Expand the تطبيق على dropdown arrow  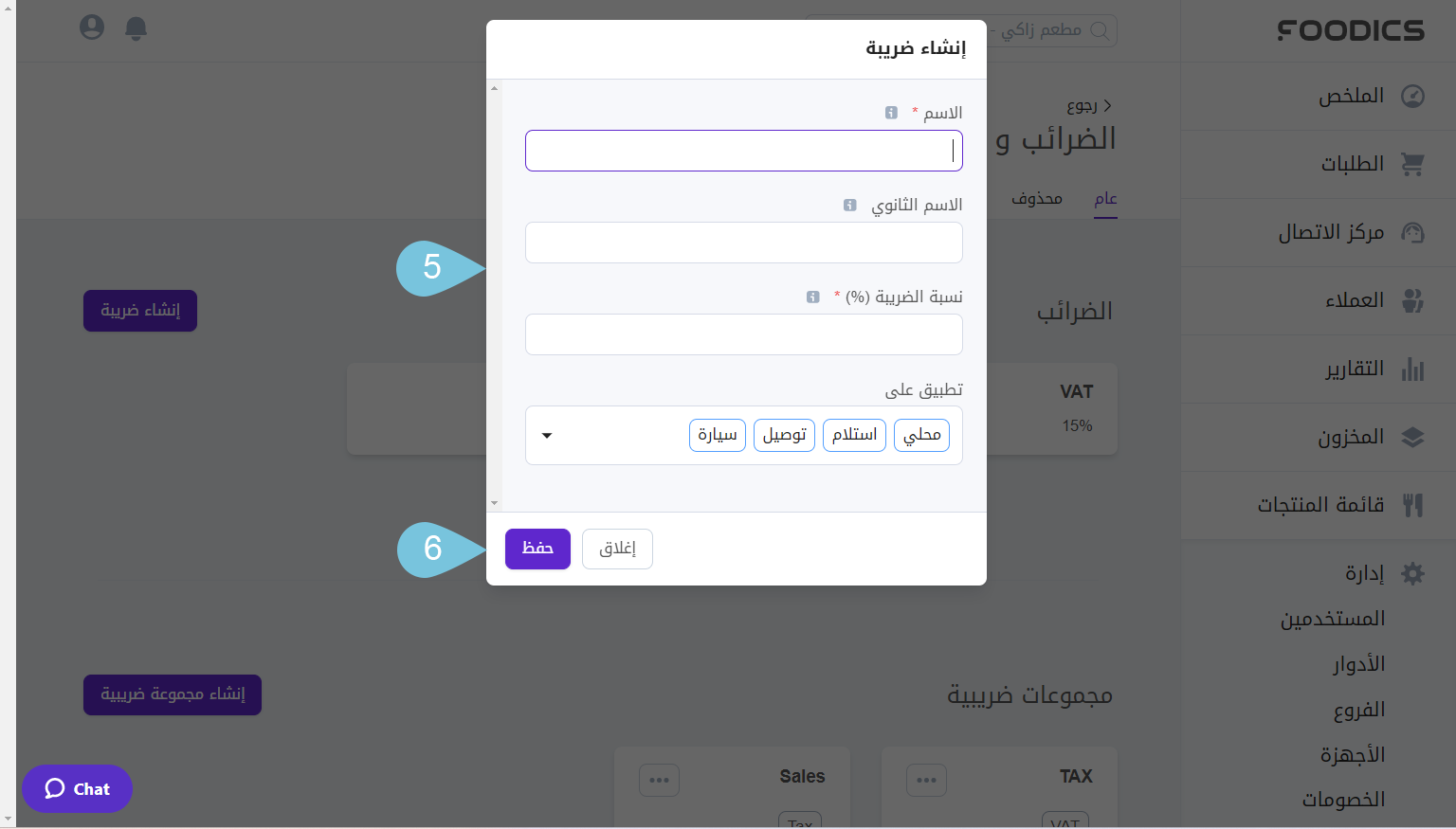(547, 436)
